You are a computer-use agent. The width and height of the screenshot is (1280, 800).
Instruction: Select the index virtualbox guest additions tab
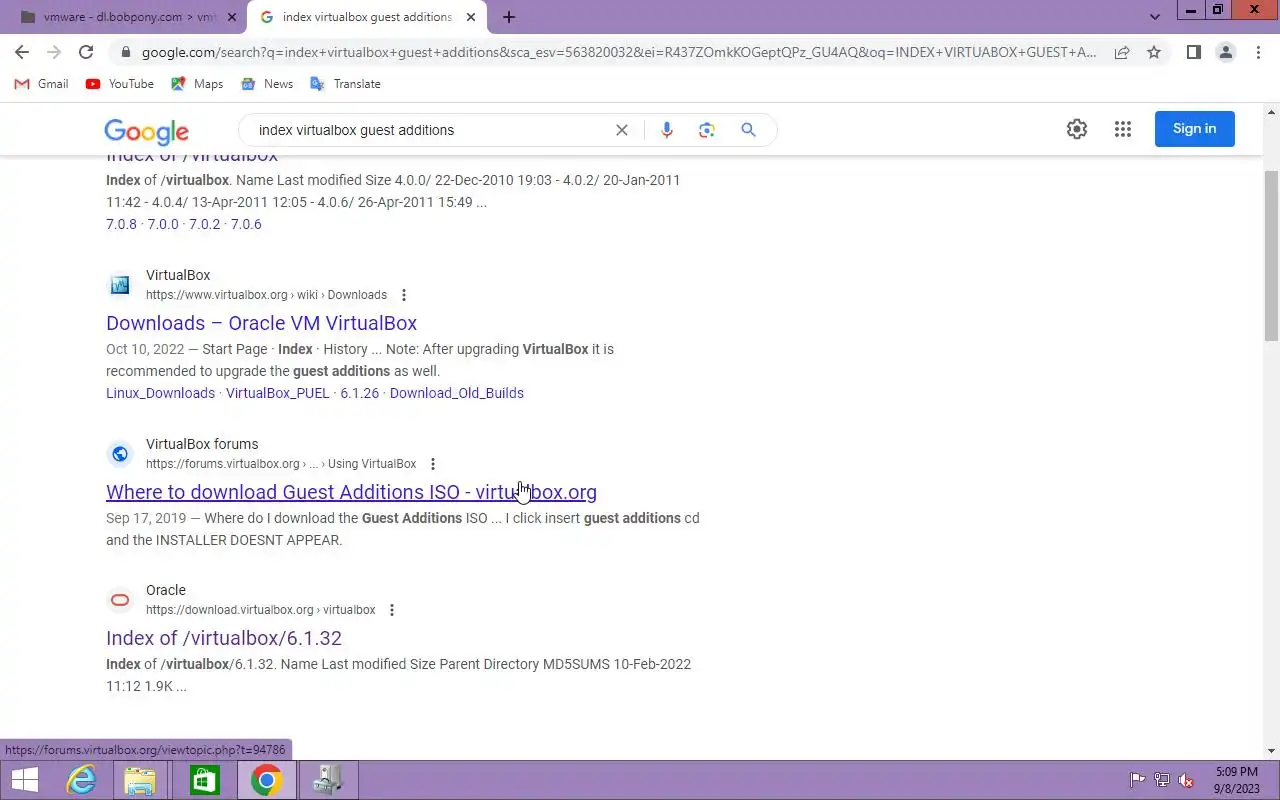[366, 17]
